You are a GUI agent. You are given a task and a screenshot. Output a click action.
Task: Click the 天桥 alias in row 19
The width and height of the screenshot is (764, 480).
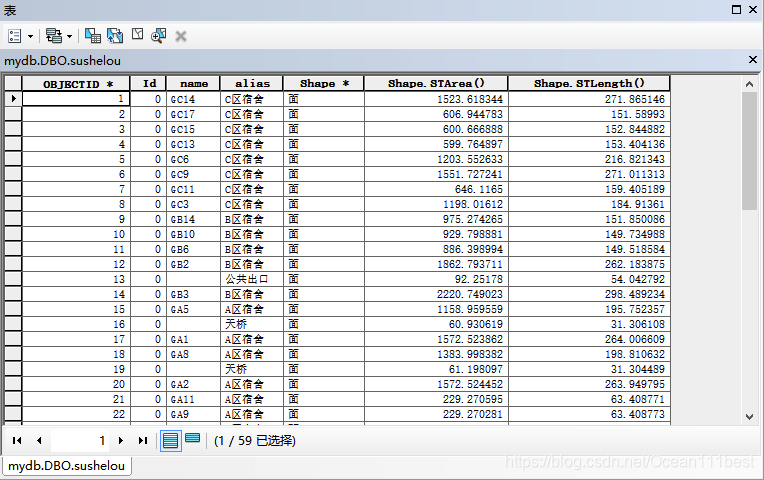251,369
